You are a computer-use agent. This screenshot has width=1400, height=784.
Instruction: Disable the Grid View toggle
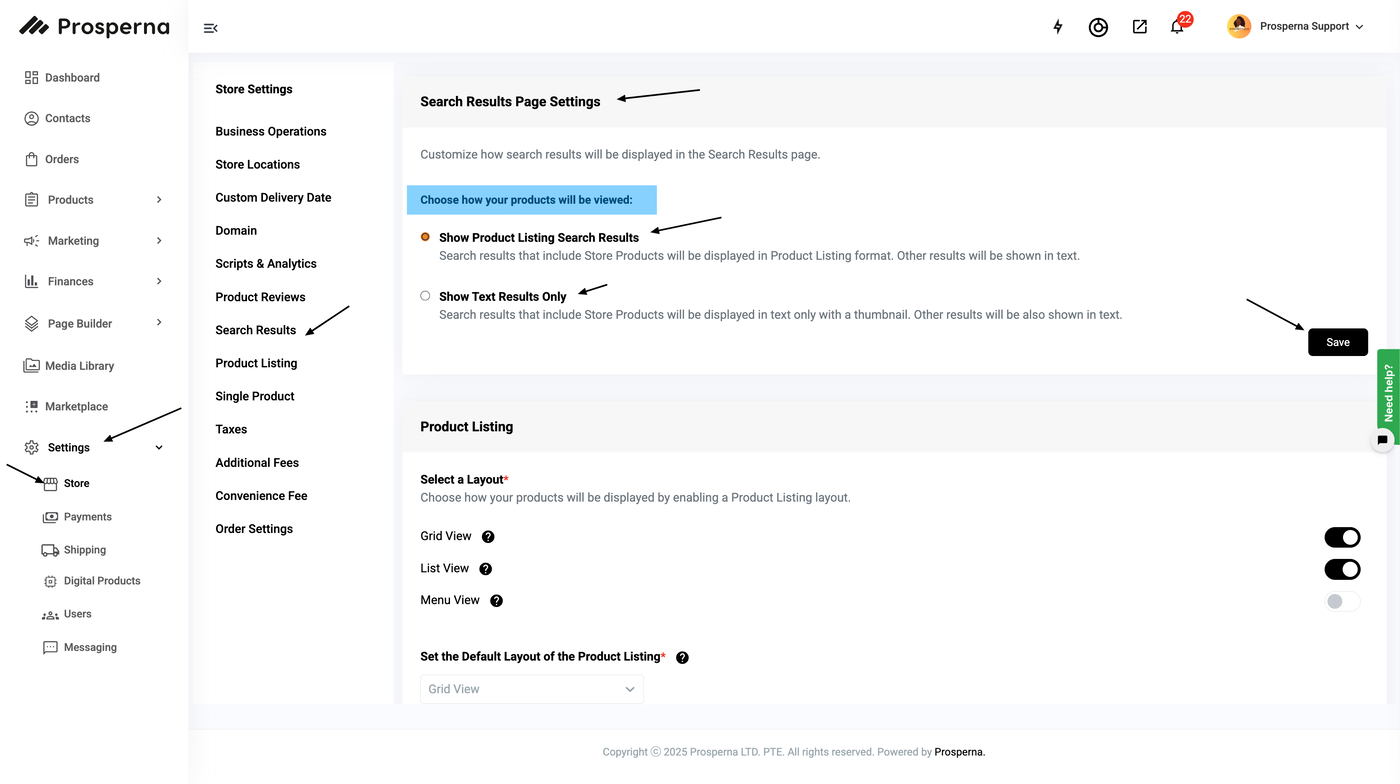[1342, 537]
